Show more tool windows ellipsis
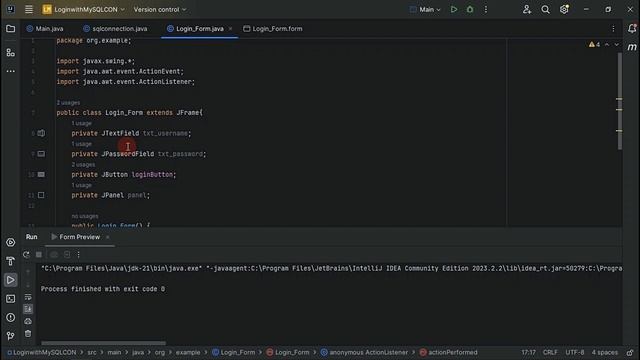Image resolution: width=640 pixels, height=360 pixels. (11, 71)
